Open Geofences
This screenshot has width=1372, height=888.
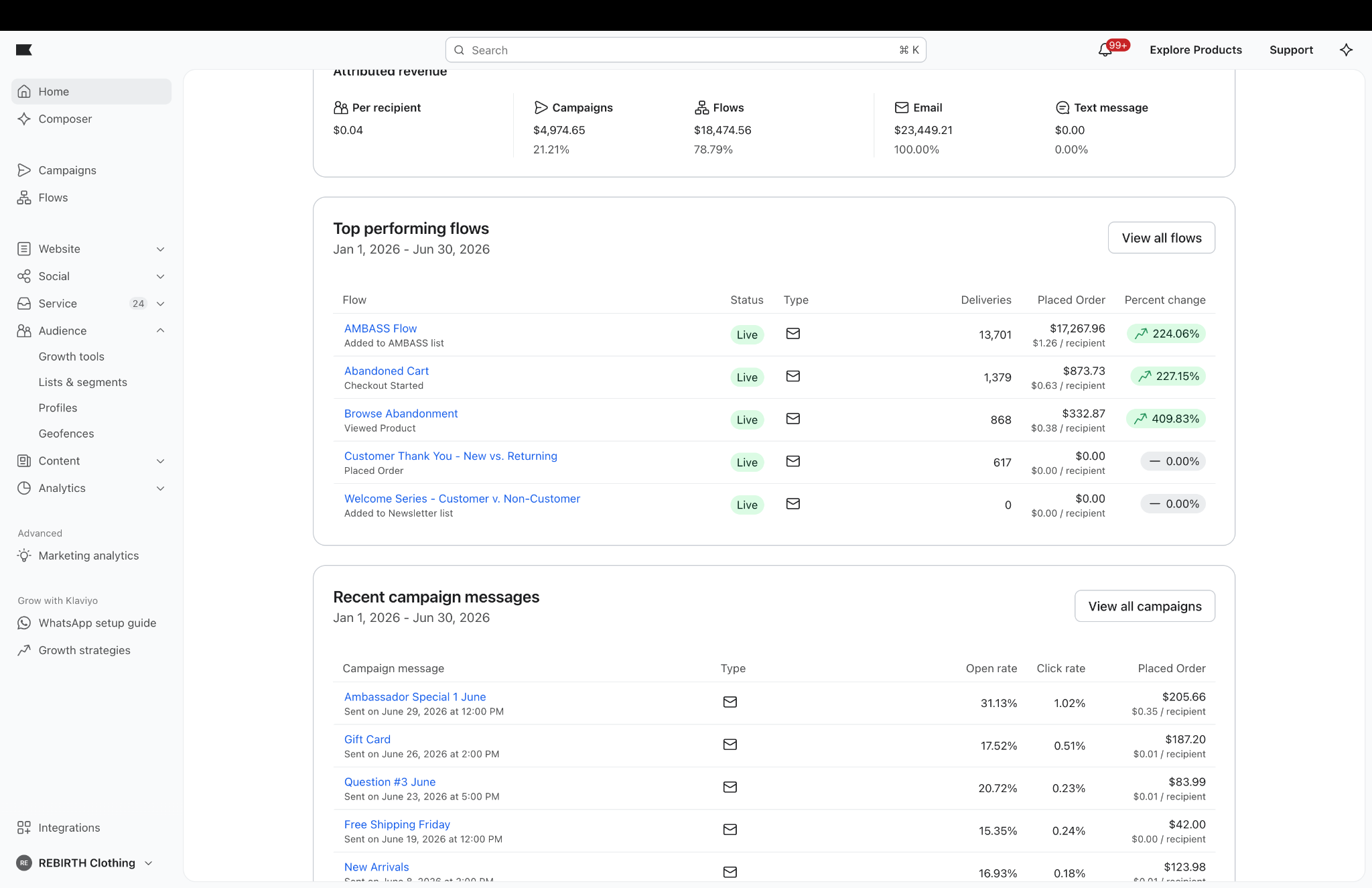(66, 434)
